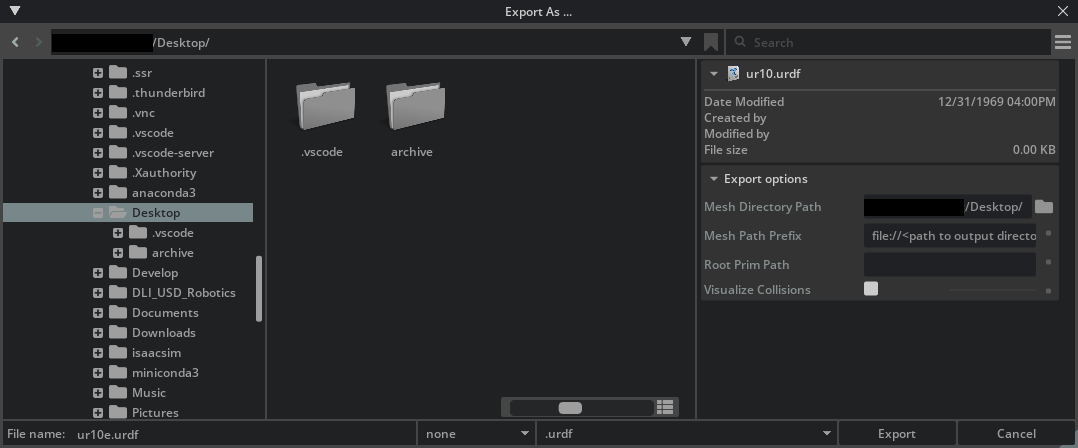
Task: Click the bookmark icon in path bar
Action: click(711, 42)
